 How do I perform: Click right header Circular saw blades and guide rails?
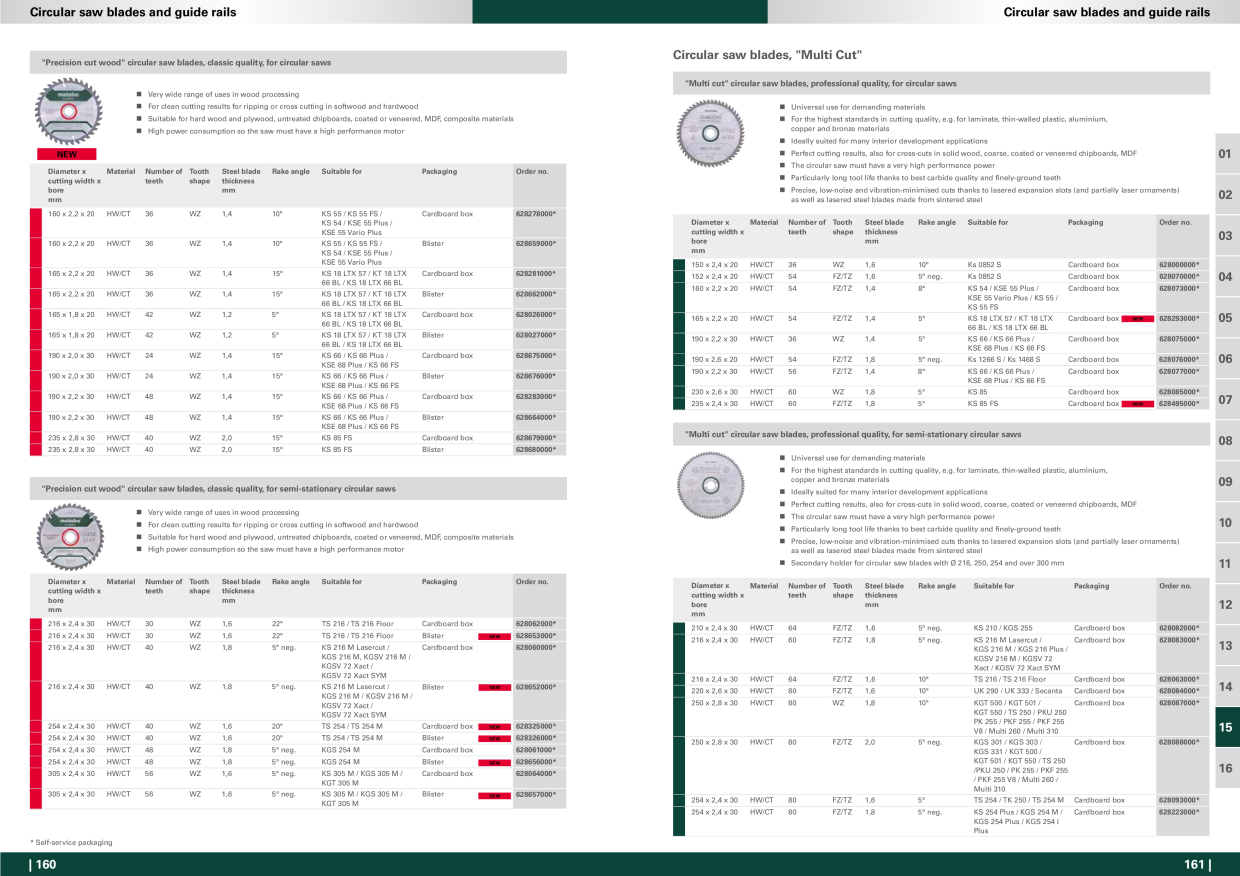(x=1106, y=12)
